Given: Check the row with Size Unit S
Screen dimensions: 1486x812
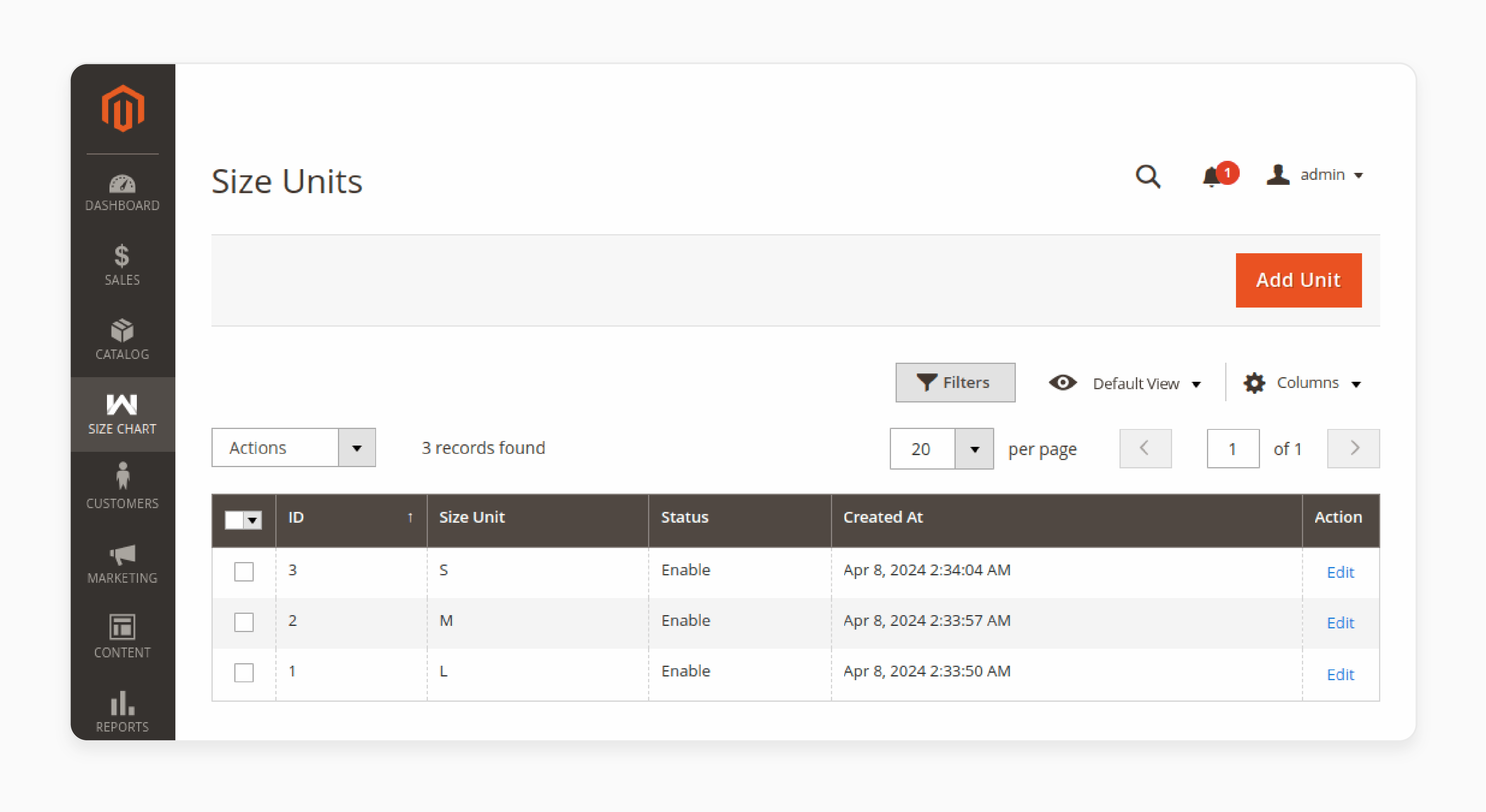Looking at the screenshot, I should coord(244,572).
